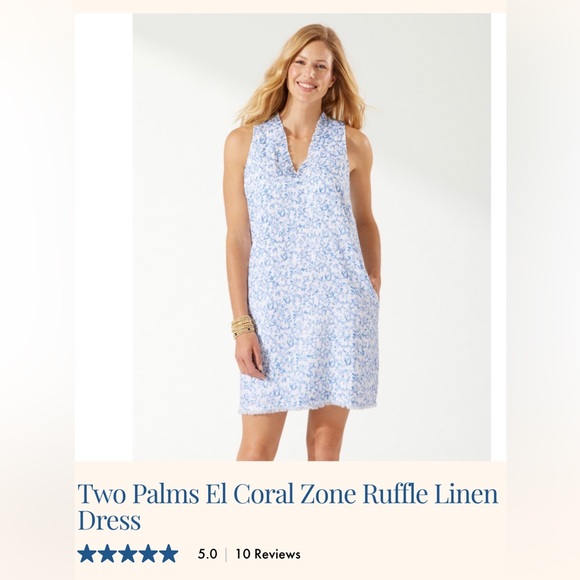Open the 10 Reviews link

pos(268,554)
